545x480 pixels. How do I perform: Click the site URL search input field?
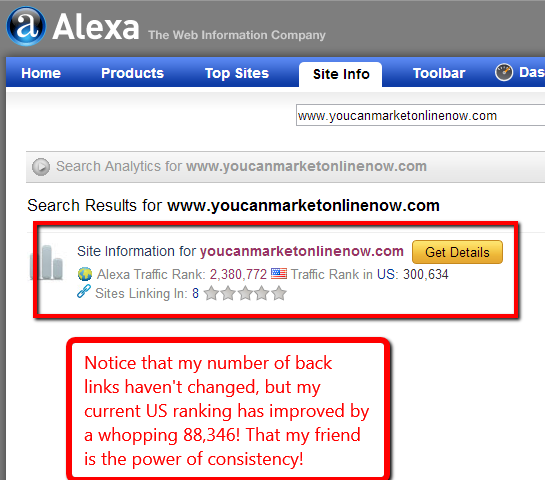click(421, 115)
